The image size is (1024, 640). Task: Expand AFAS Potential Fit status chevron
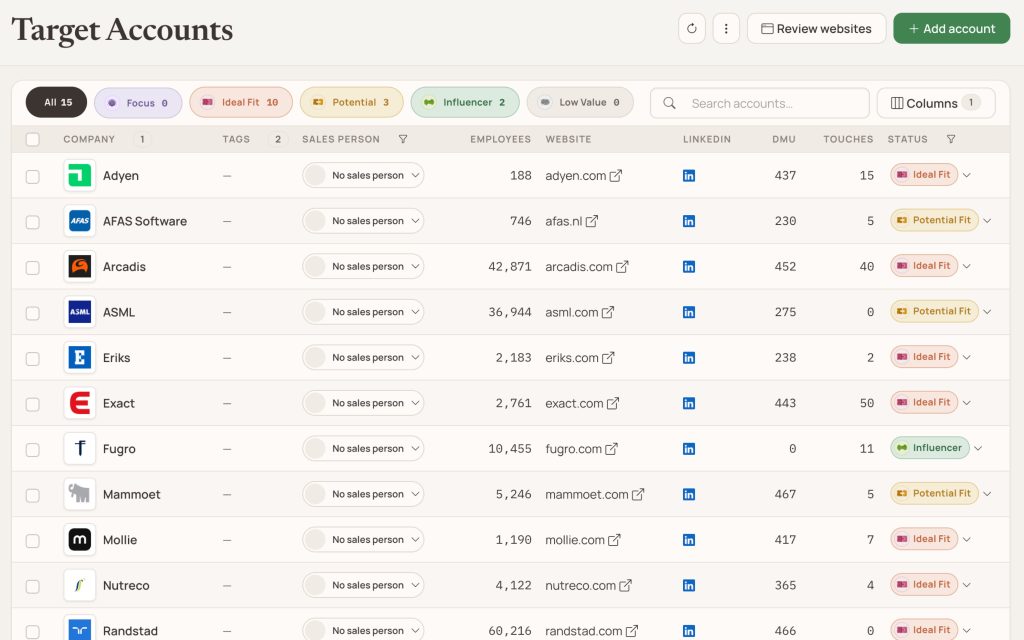987,221
